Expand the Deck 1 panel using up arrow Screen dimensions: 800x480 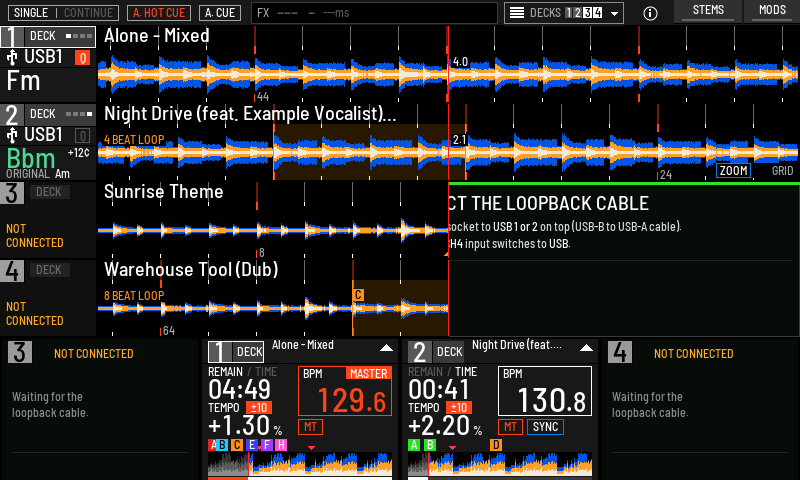point(386,348)
